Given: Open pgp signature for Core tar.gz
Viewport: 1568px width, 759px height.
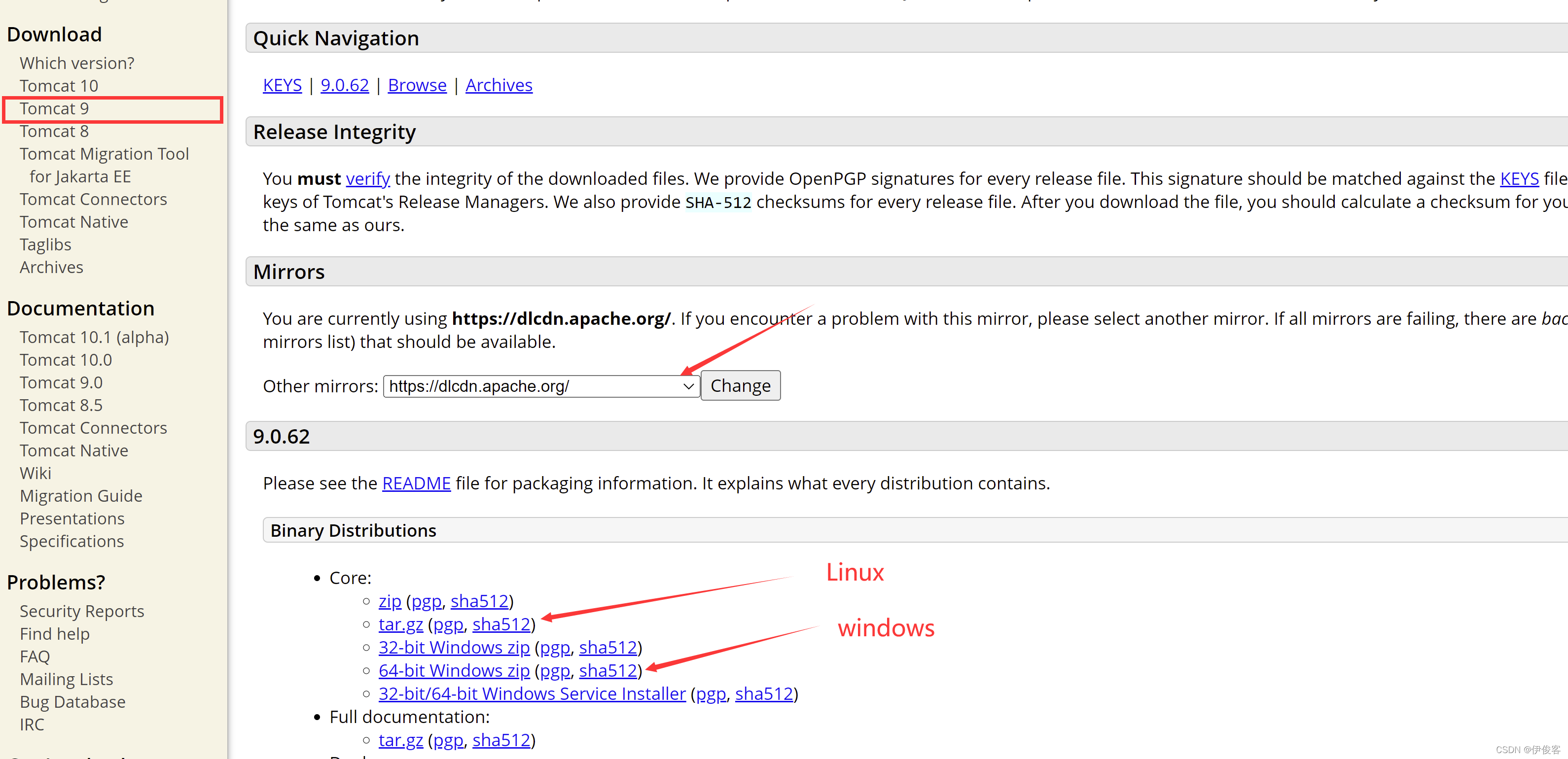Looking at the screenshot, I should pyautogui.click(x=448, y=624).
